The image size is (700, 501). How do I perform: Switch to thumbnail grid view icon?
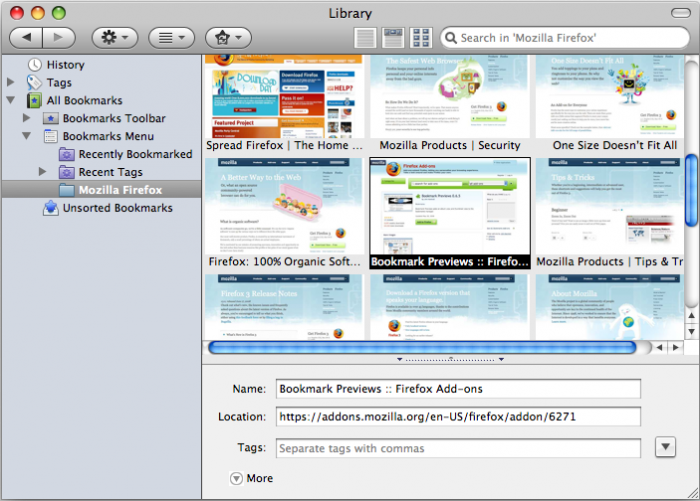coord(421,38)
